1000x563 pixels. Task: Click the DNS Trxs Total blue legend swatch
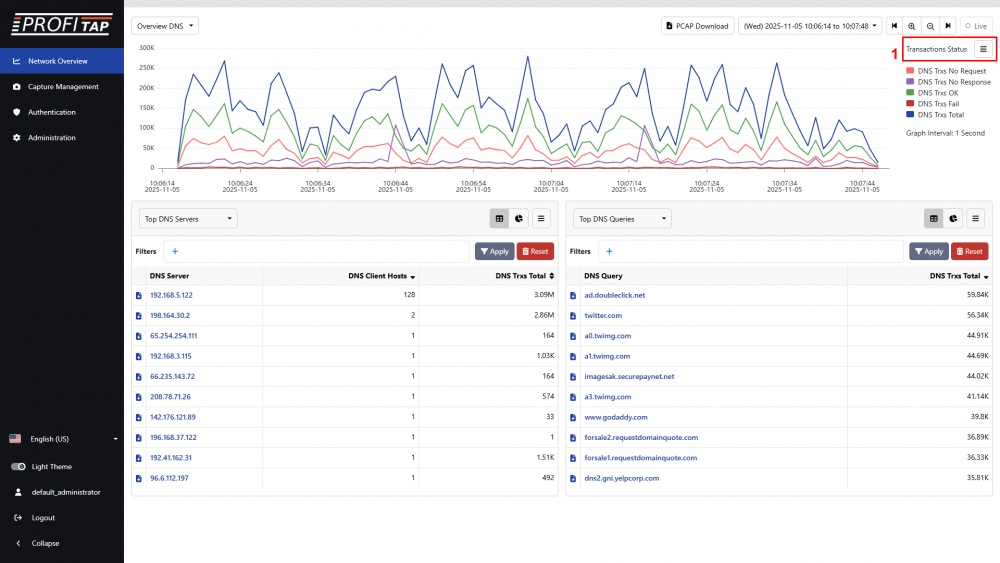coord(910,115)
